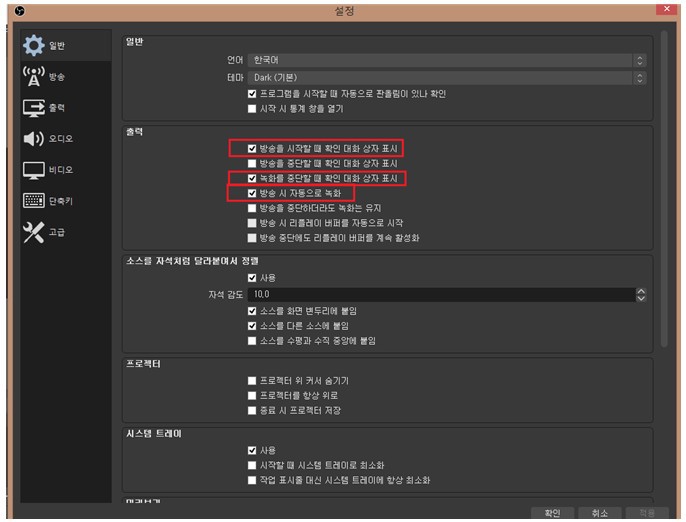This screenshot has height=522, width=686.
Task: Toggle 소스를 다른 소스에 붙임 checkbox
Action: coord(252,326)
